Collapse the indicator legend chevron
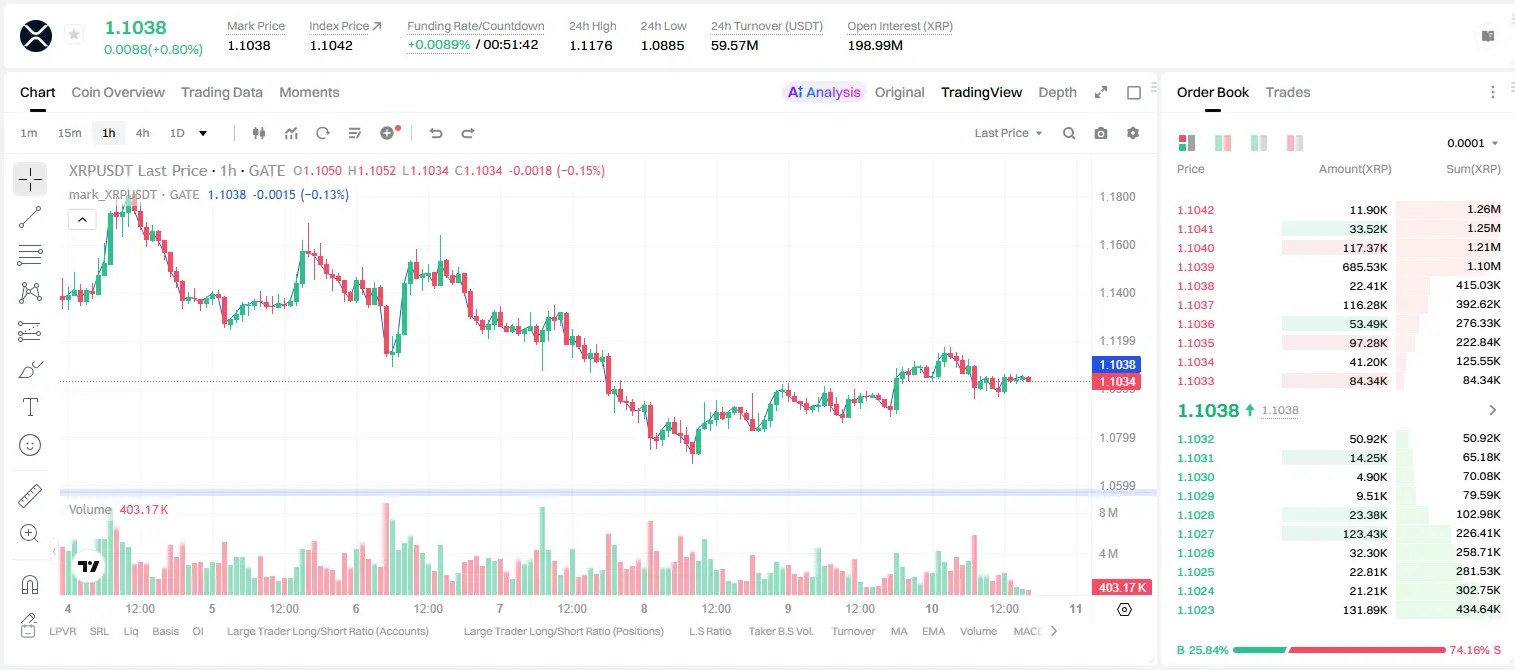 (x=82, y=219)
